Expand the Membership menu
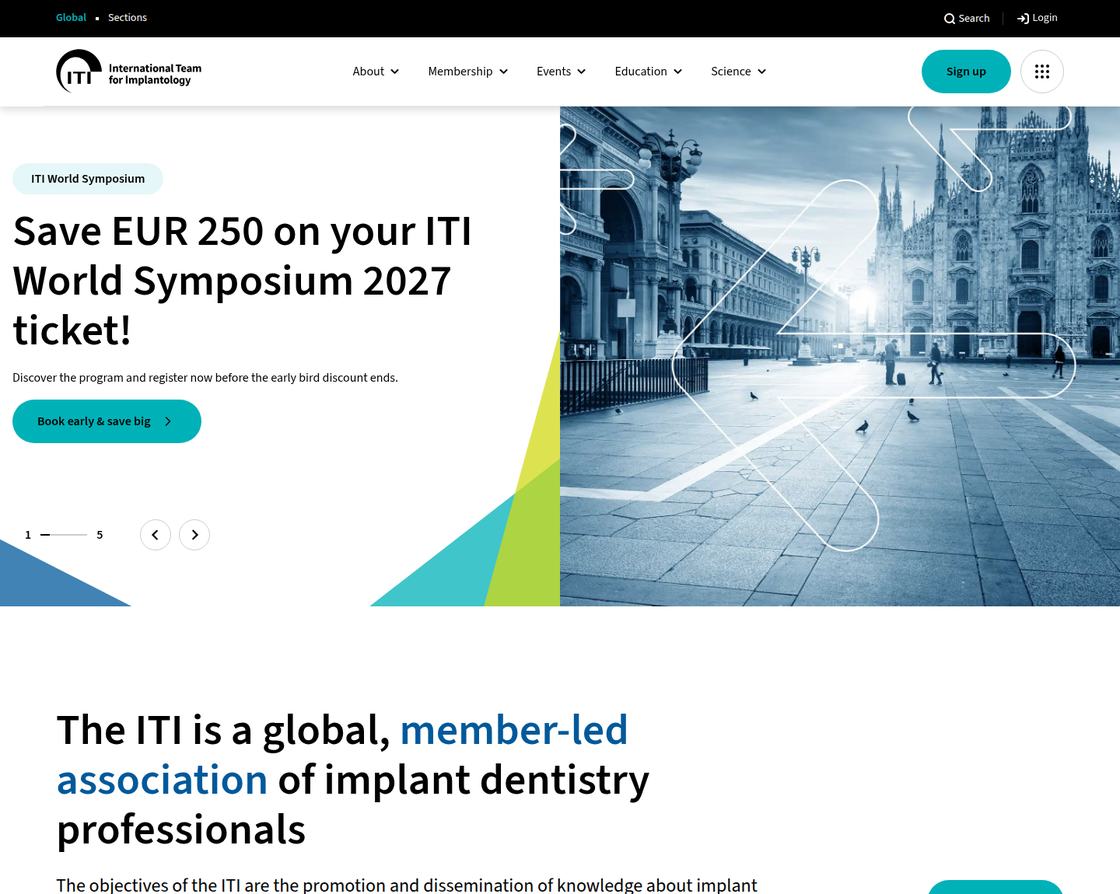The height and width of the screenshot is (894, 1120). pos(468,71)
